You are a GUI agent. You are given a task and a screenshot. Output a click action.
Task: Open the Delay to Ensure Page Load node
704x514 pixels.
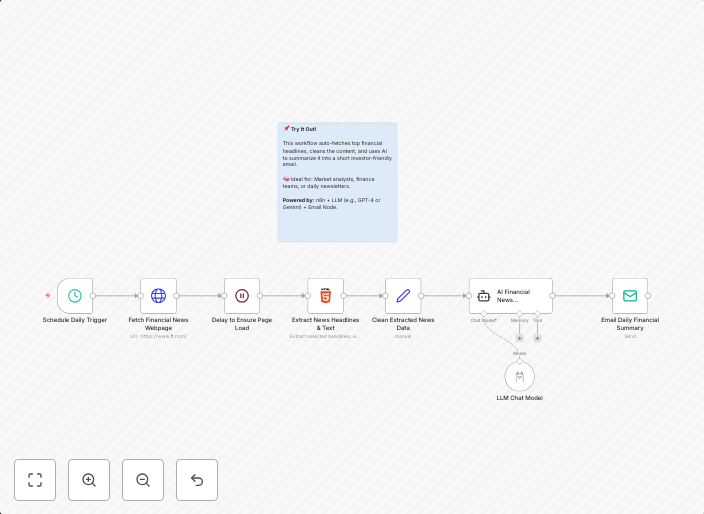coord(242,296)
